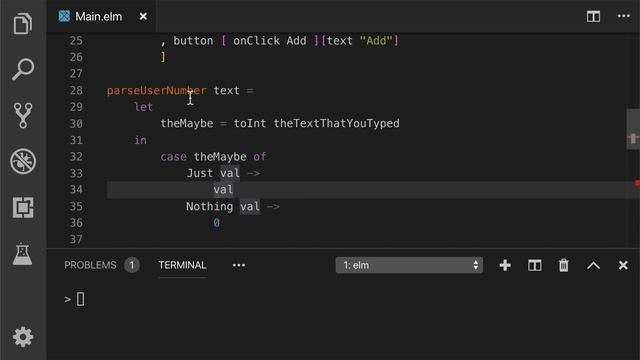Switch to the PROBLEMS panel tab

(90, 265)
